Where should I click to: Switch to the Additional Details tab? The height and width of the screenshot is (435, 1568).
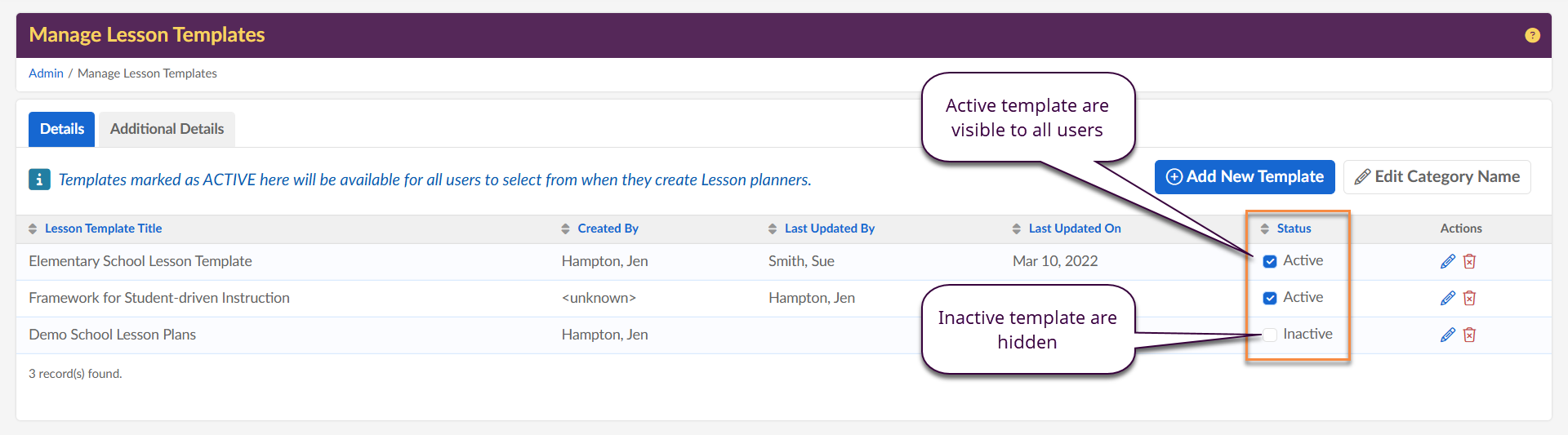[167, 129]
